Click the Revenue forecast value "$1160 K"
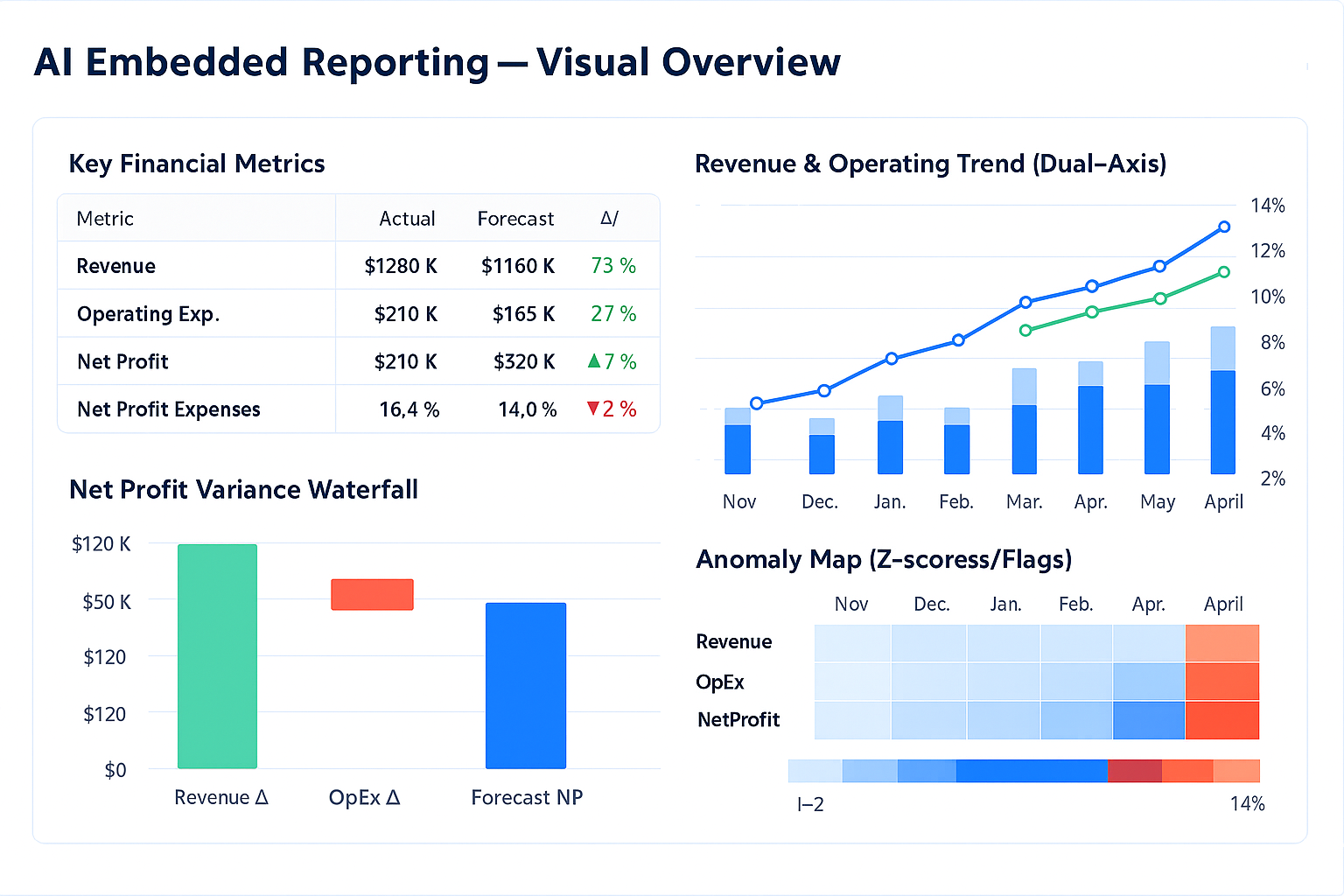Image resolution: width=1344 pixels, height=896 pixels. pos(518,266)
